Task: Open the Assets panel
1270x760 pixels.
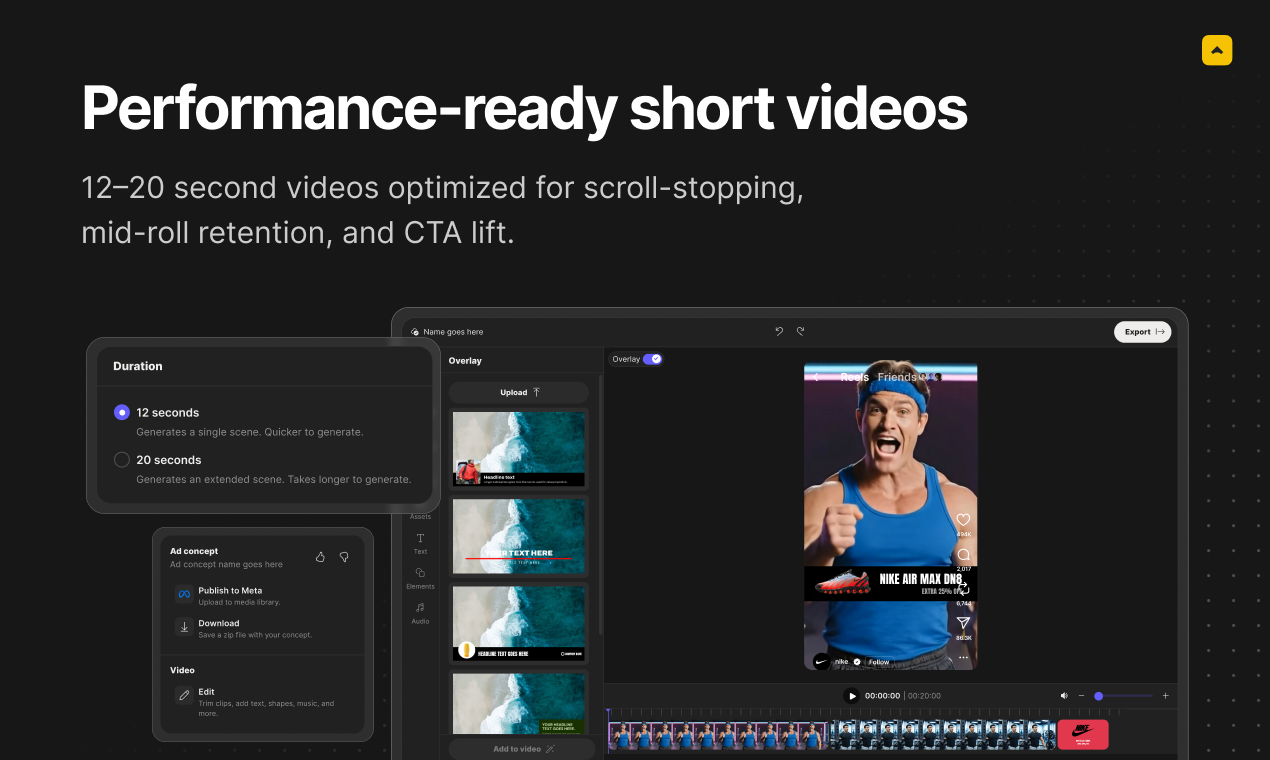Action: [x=420, y=512]
